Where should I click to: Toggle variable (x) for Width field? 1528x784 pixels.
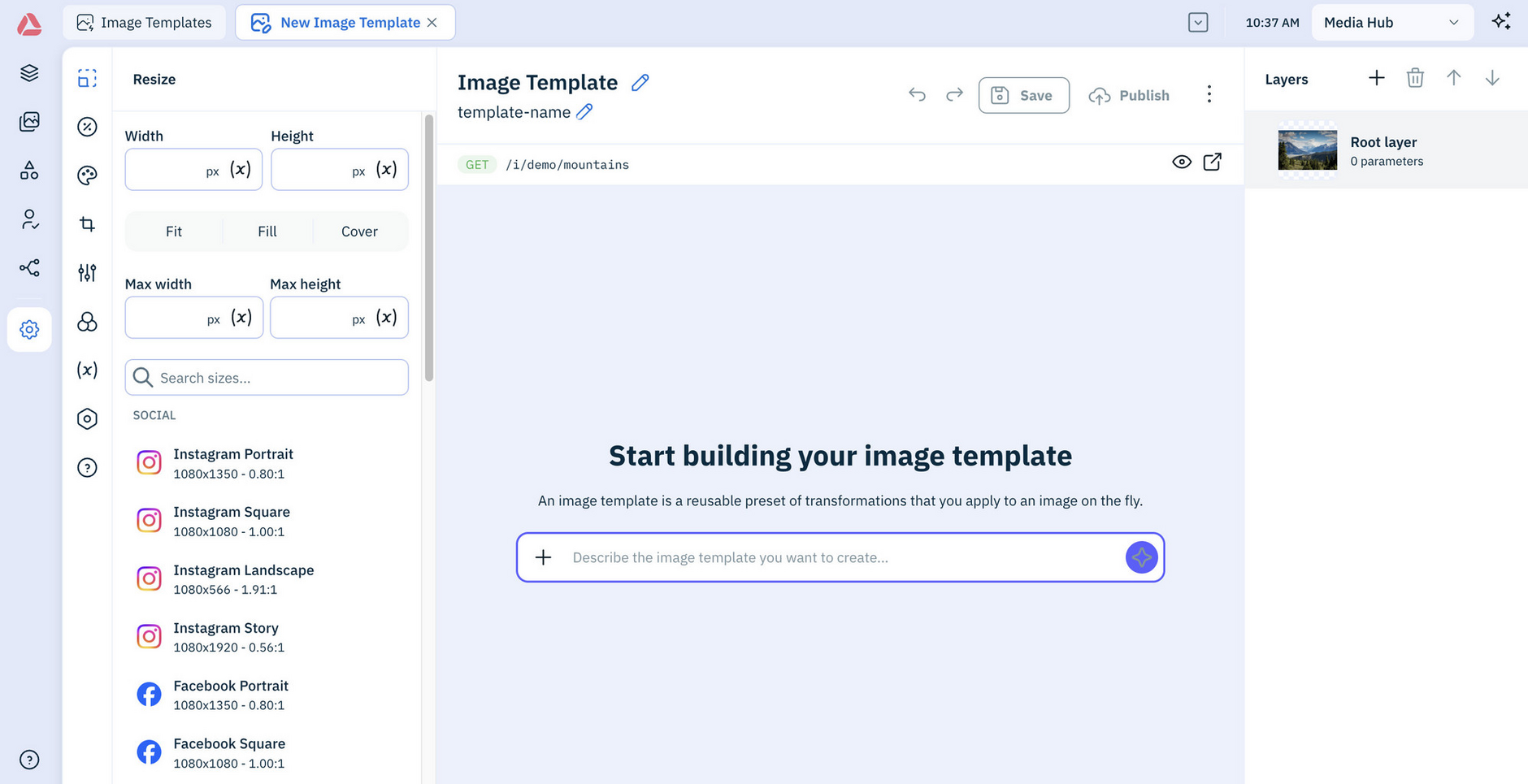[241, 169]
